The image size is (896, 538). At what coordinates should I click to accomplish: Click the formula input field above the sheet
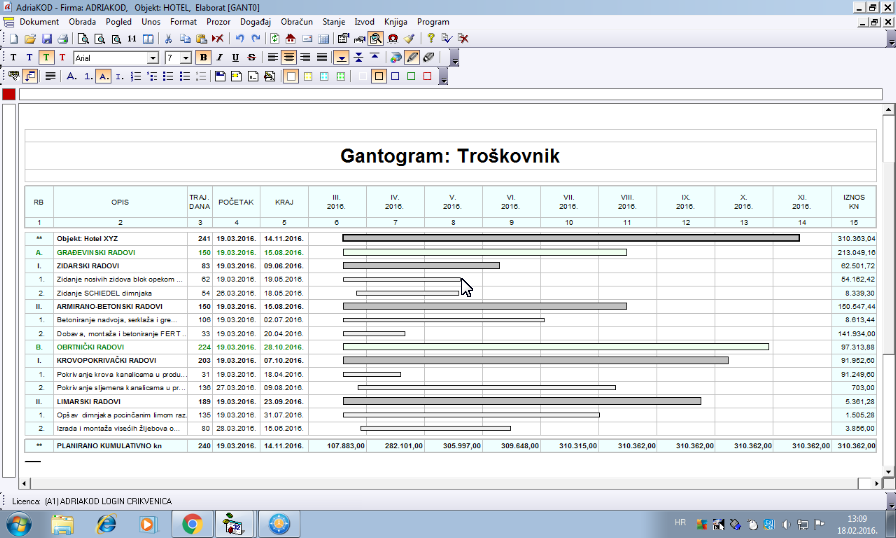[451, 94]
